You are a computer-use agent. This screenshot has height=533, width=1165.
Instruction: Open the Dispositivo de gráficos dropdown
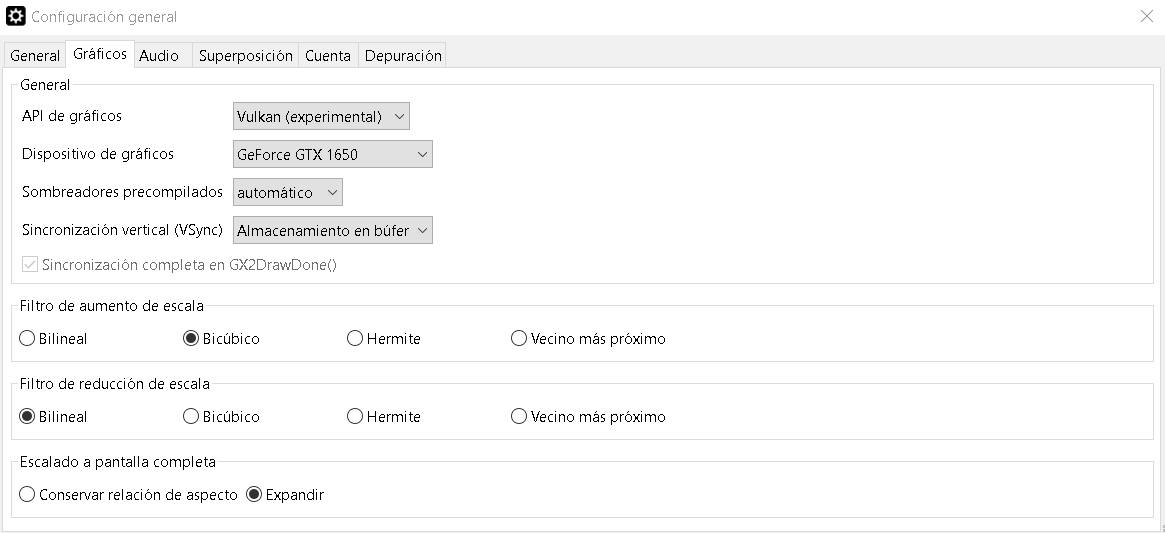point(332,155)
